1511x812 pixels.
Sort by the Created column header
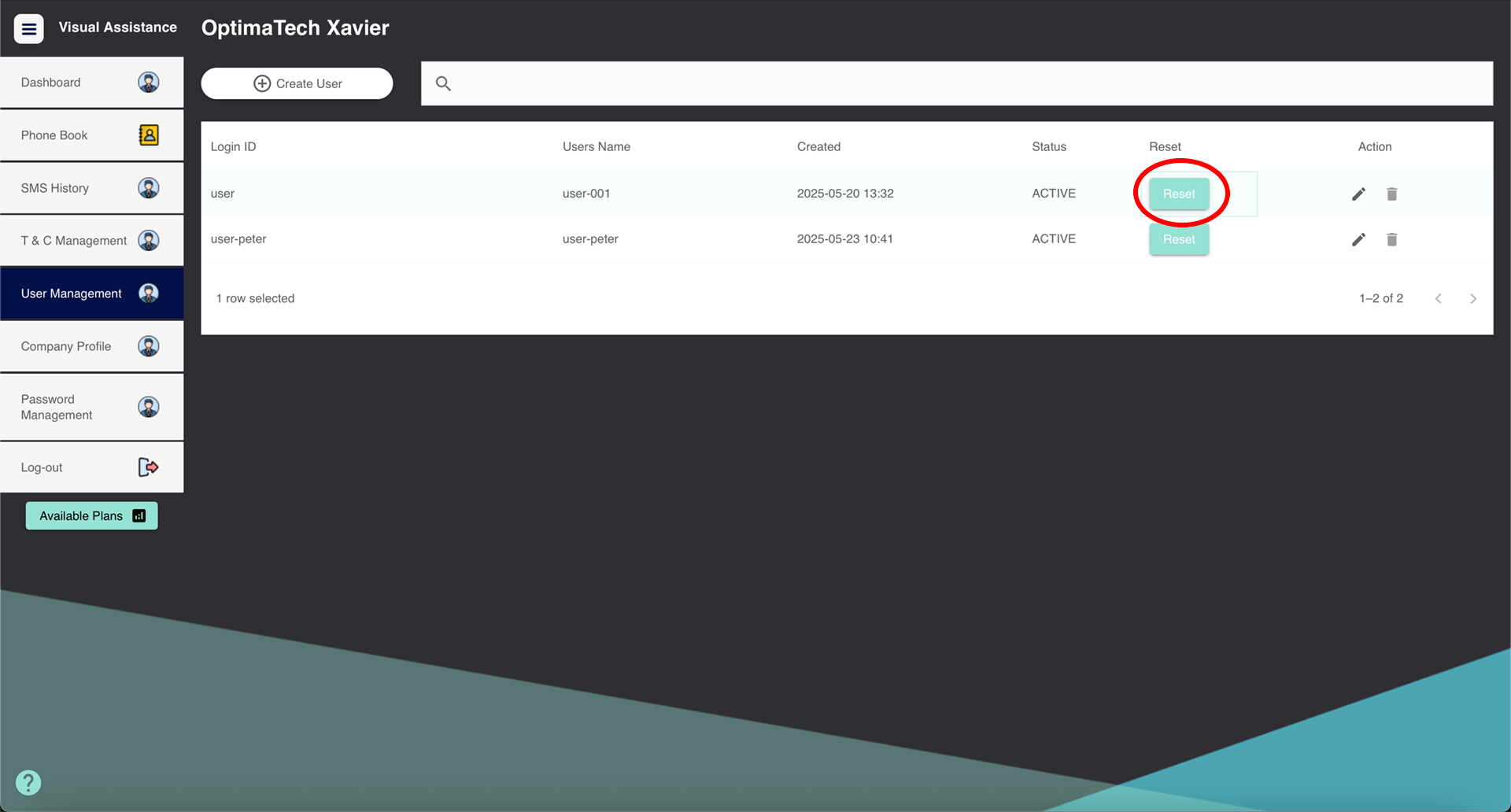pyautogui.click(x=818, y=146)
